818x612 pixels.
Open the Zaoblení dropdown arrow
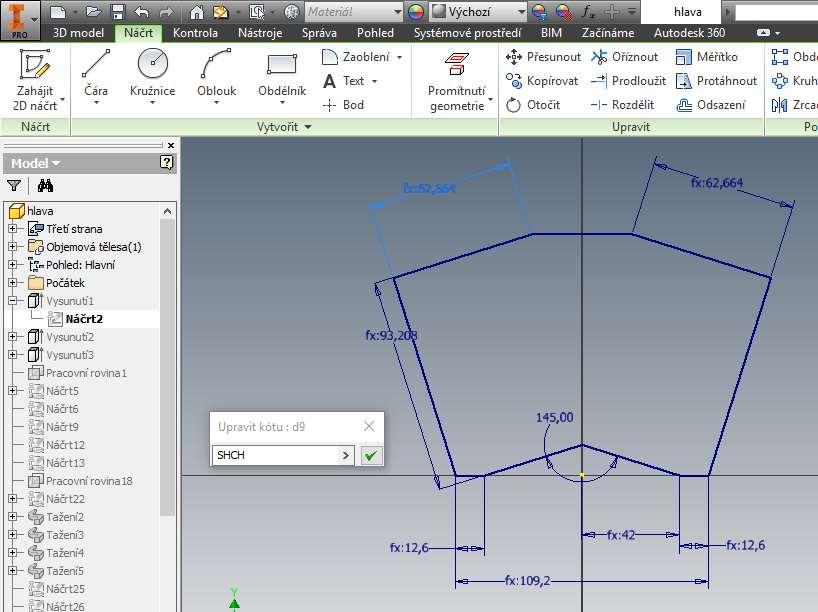[x=400, y=57]
